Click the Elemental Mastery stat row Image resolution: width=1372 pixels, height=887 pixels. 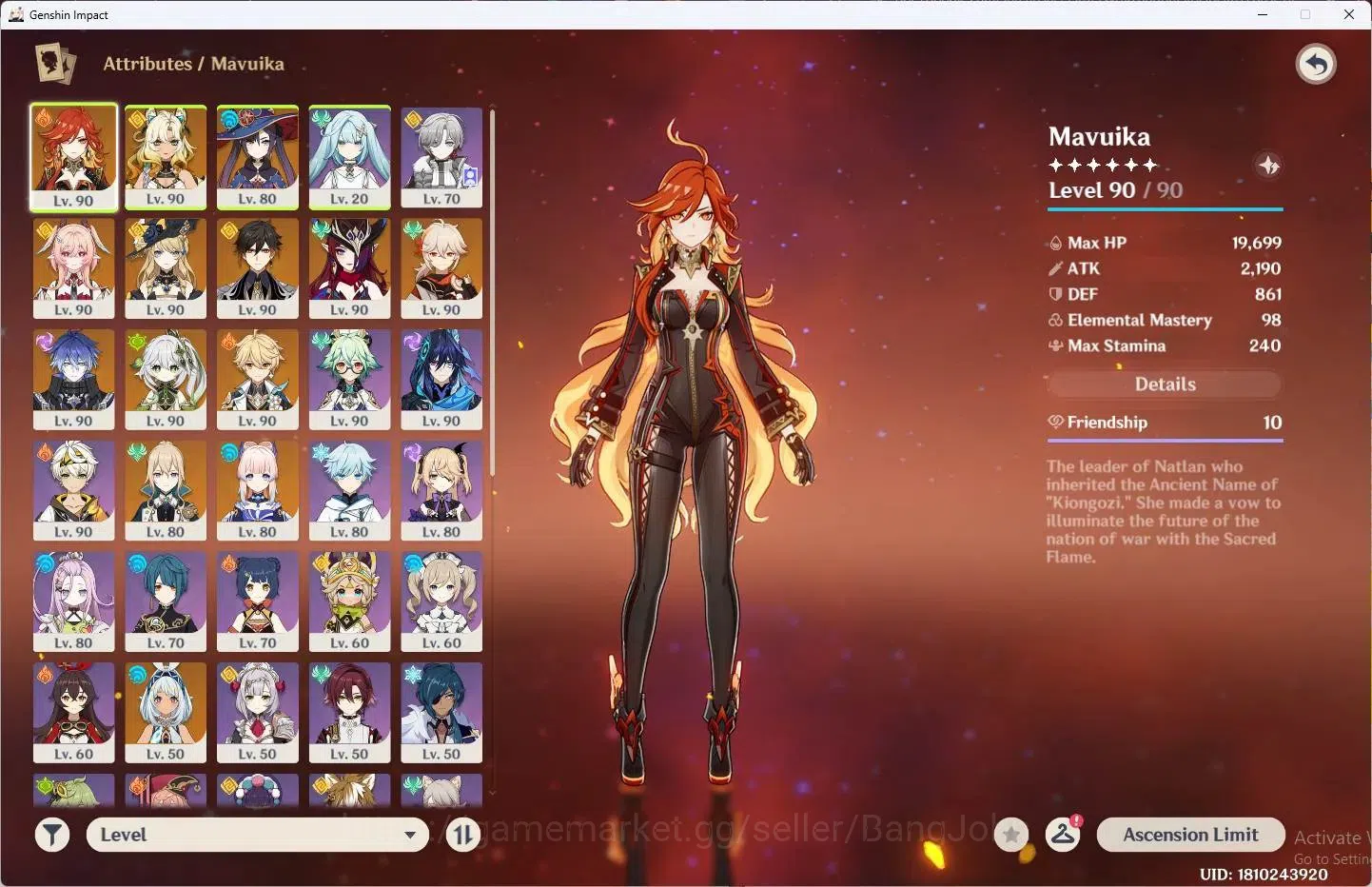click(1165, 320)
